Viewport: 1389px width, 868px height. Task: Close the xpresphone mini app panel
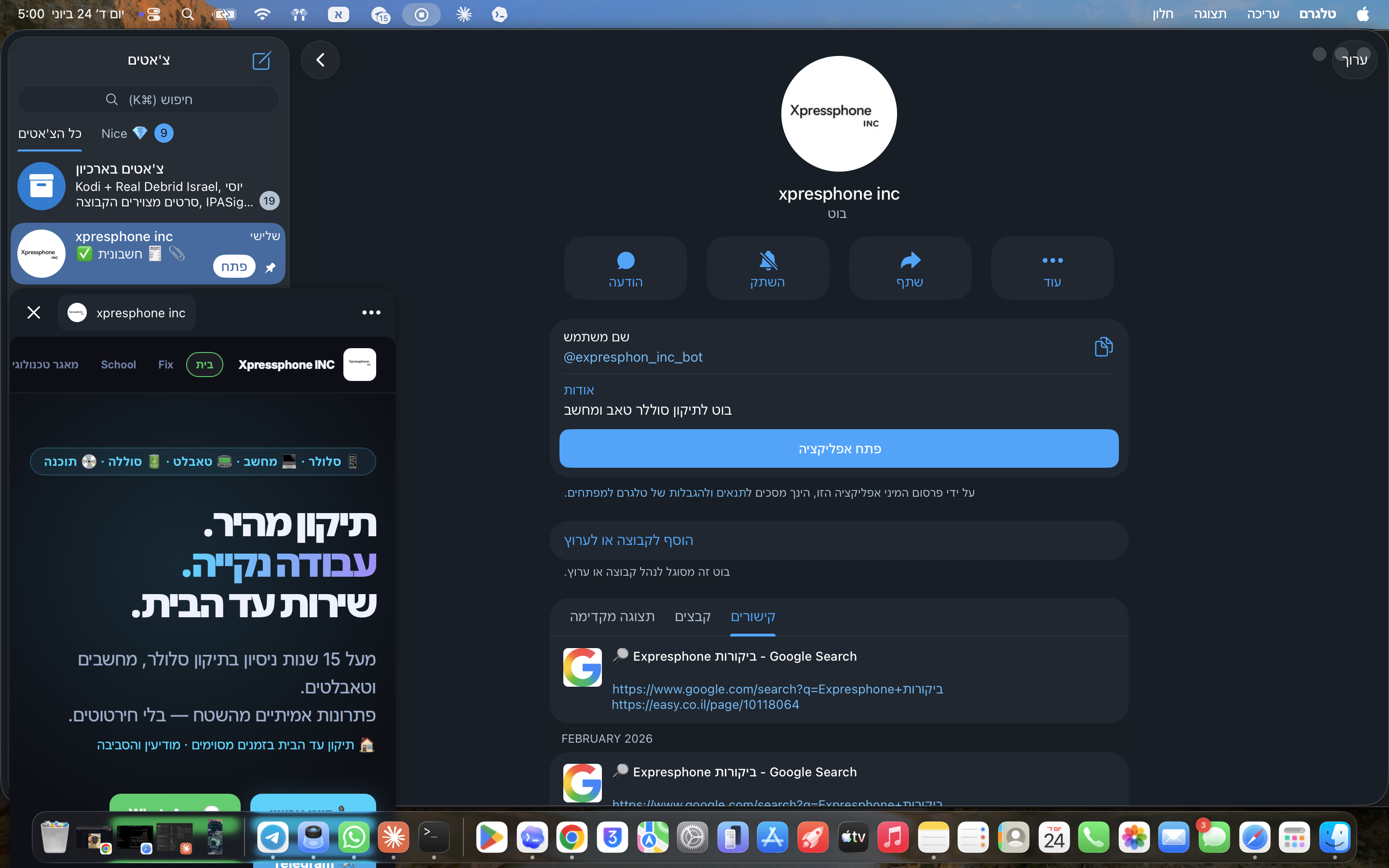point(34,312)
